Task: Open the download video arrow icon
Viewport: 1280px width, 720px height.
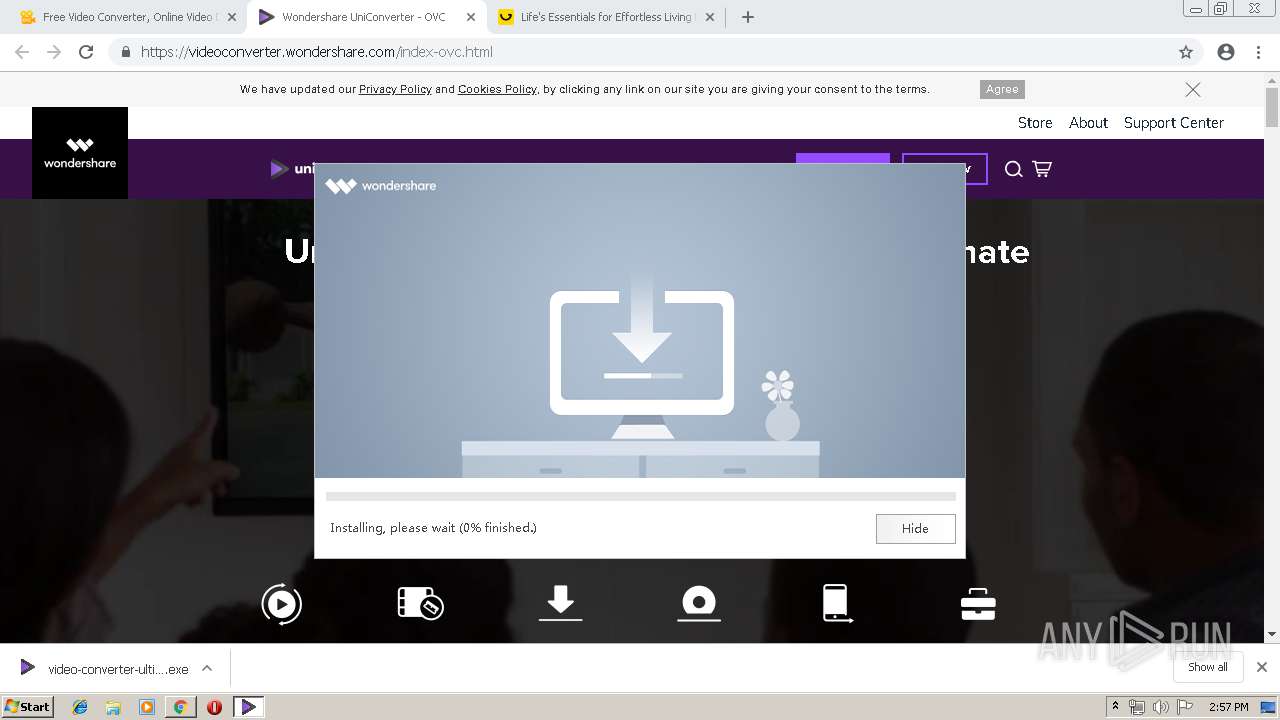Action: [560, 603]
